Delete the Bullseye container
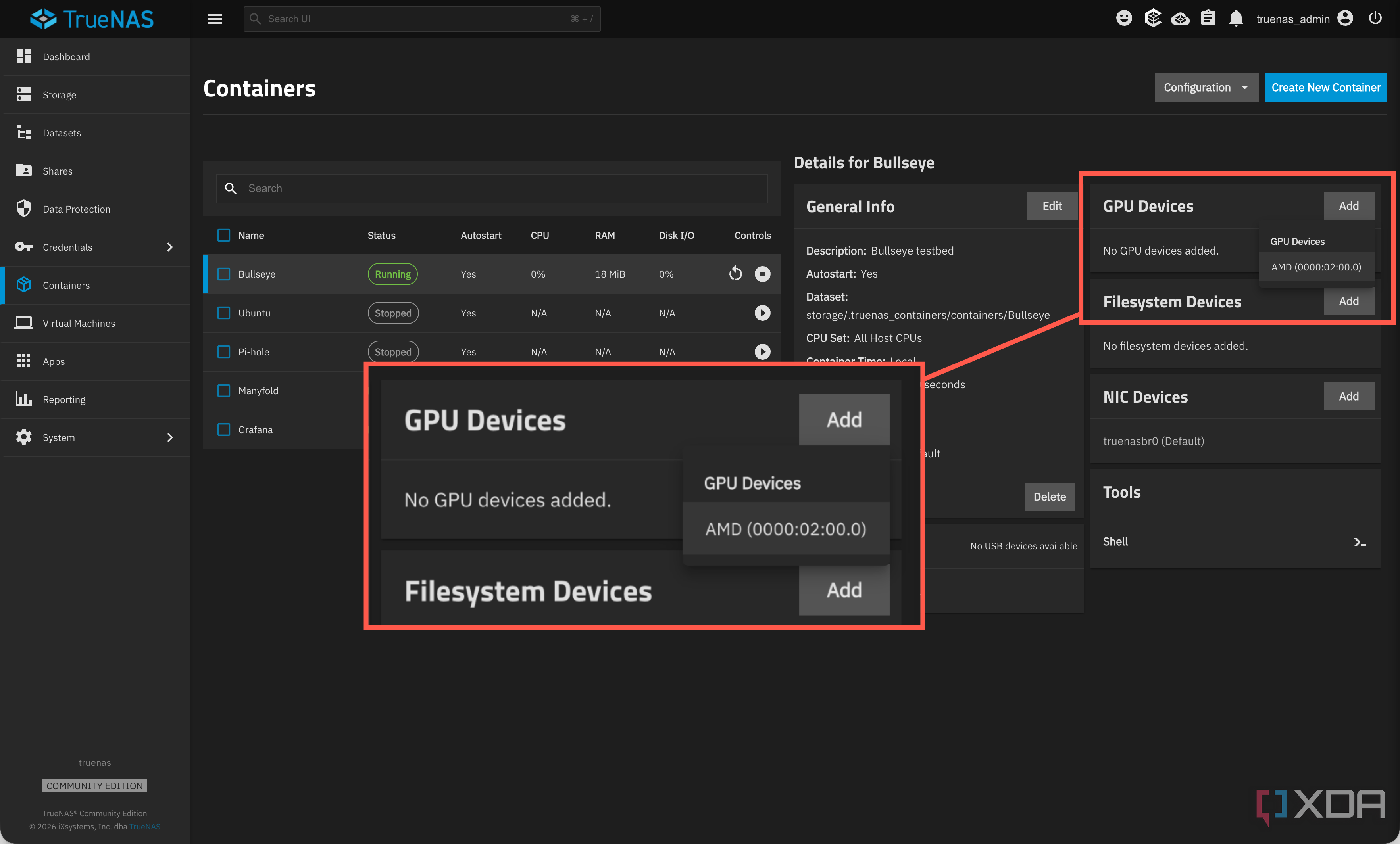Screen dimensions: 1400x844 [x=1050, y=497]
